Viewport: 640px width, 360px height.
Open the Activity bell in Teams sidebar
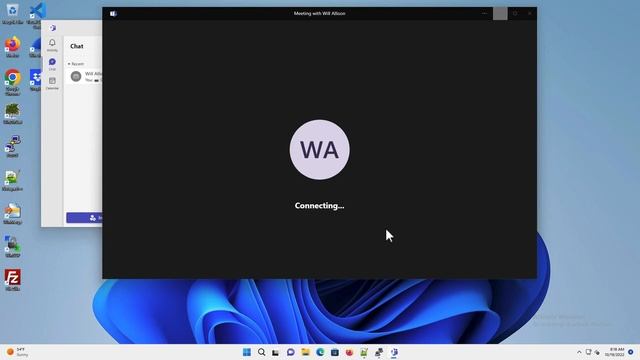(x=52, y=45)
